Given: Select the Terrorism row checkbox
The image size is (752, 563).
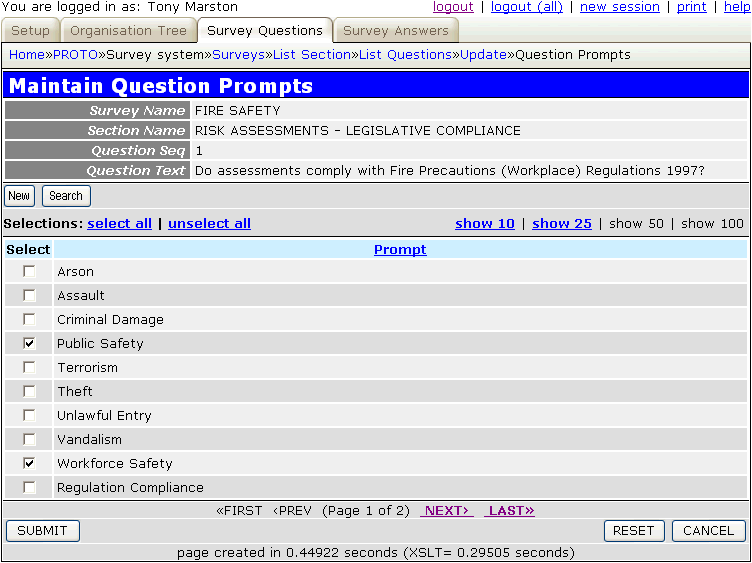Looking at the screenshot, I should 29,368.
